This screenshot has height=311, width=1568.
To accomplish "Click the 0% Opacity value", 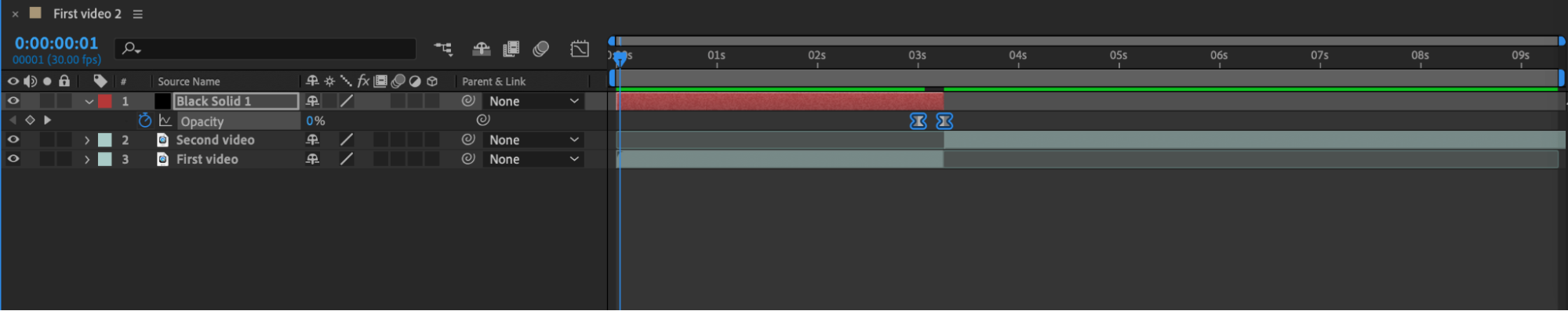I will pyautogui.click(x=315, y=121).
